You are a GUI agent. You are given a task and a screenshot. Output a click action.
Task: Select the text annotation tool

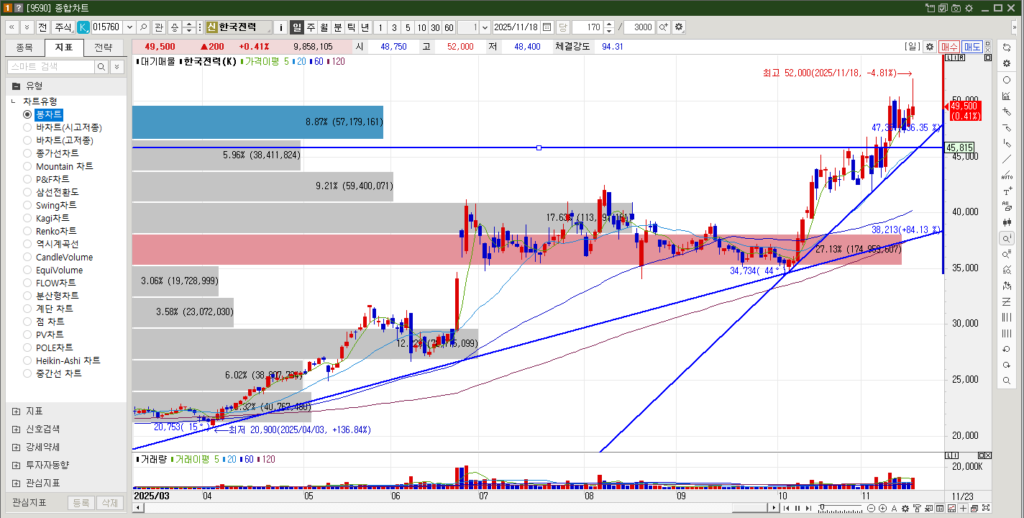coord(1006,190)
